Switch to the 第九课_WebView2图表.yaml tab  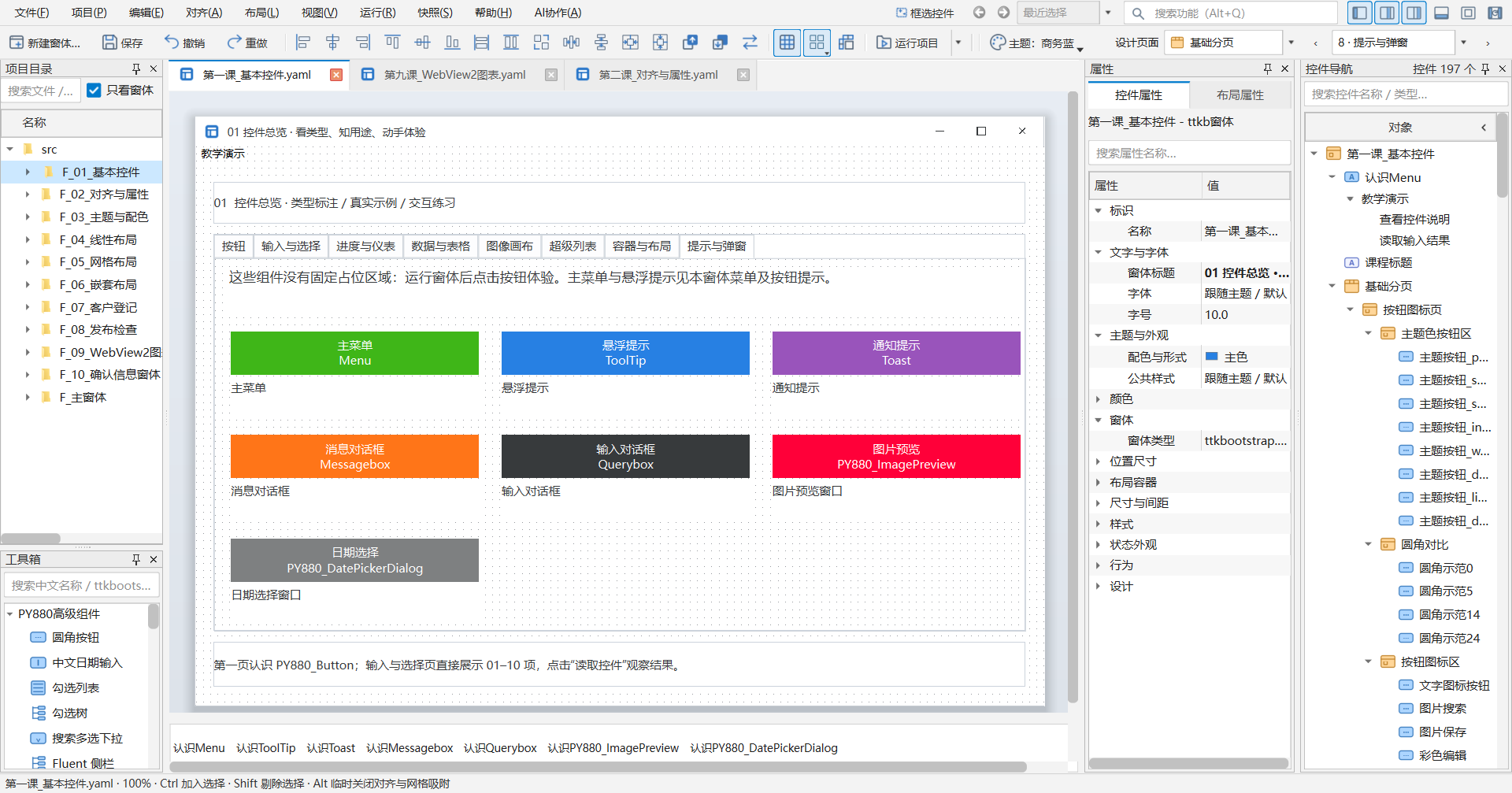click(454, 75)
